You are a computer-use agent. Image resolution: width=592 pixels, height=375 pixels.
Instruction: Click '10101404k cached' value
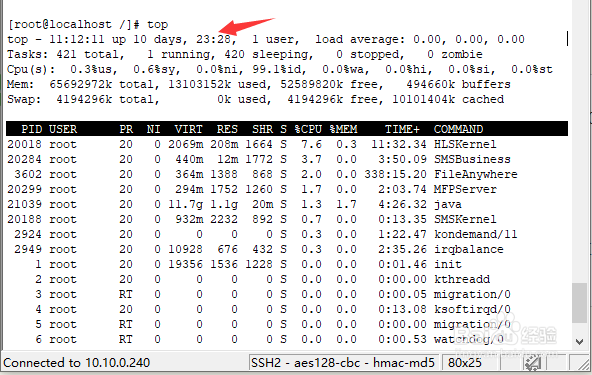coord(447,99)
